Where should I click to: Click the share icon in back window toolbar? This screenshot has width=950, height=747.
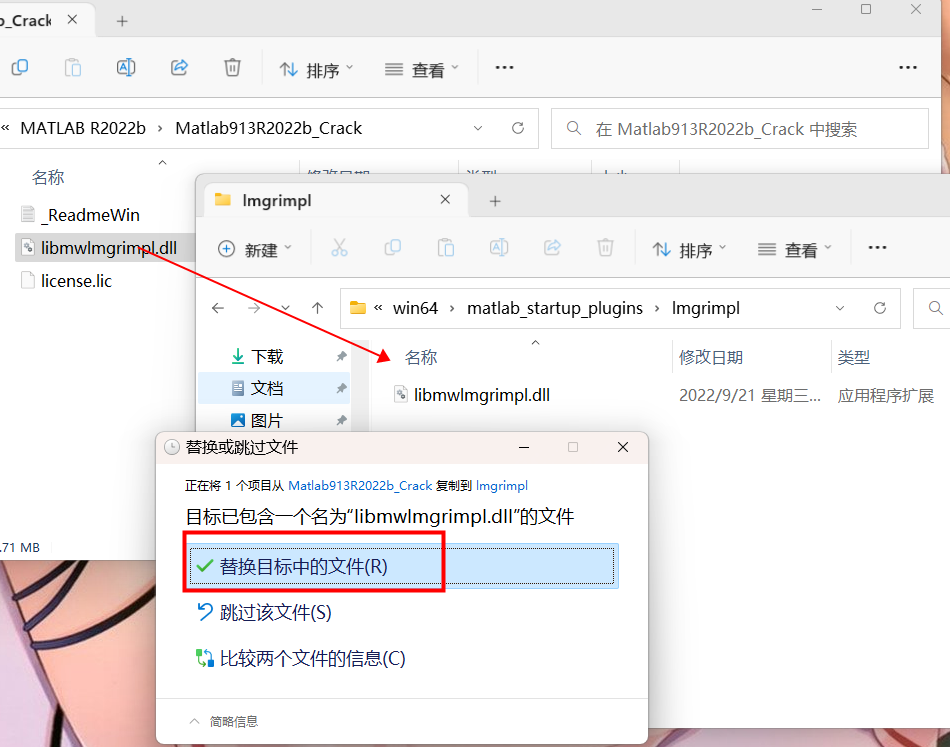point(180,68)
